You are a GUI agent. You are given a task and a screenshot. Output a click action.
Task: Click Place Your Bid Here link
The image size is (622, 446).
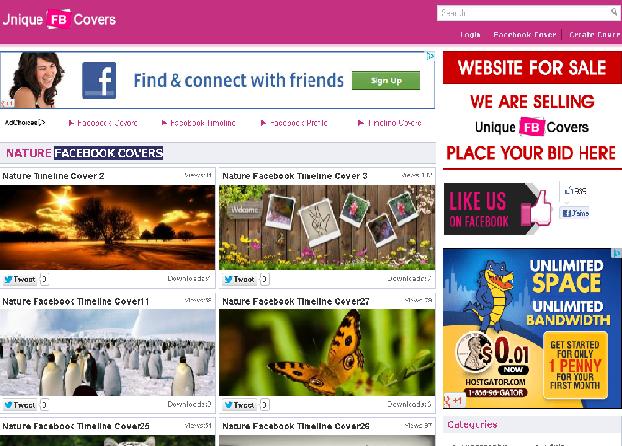point(531,153)
